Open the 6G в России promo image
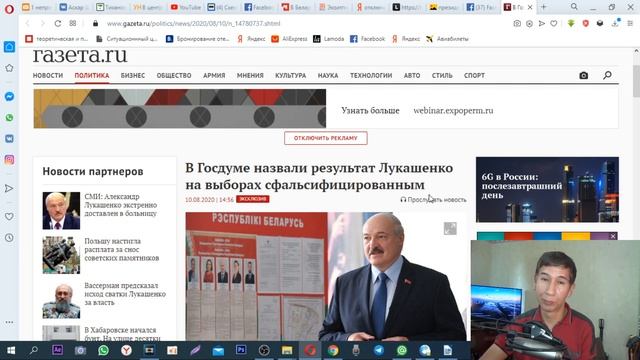Viewport: 640px width, 360px height. click(547, 189)
